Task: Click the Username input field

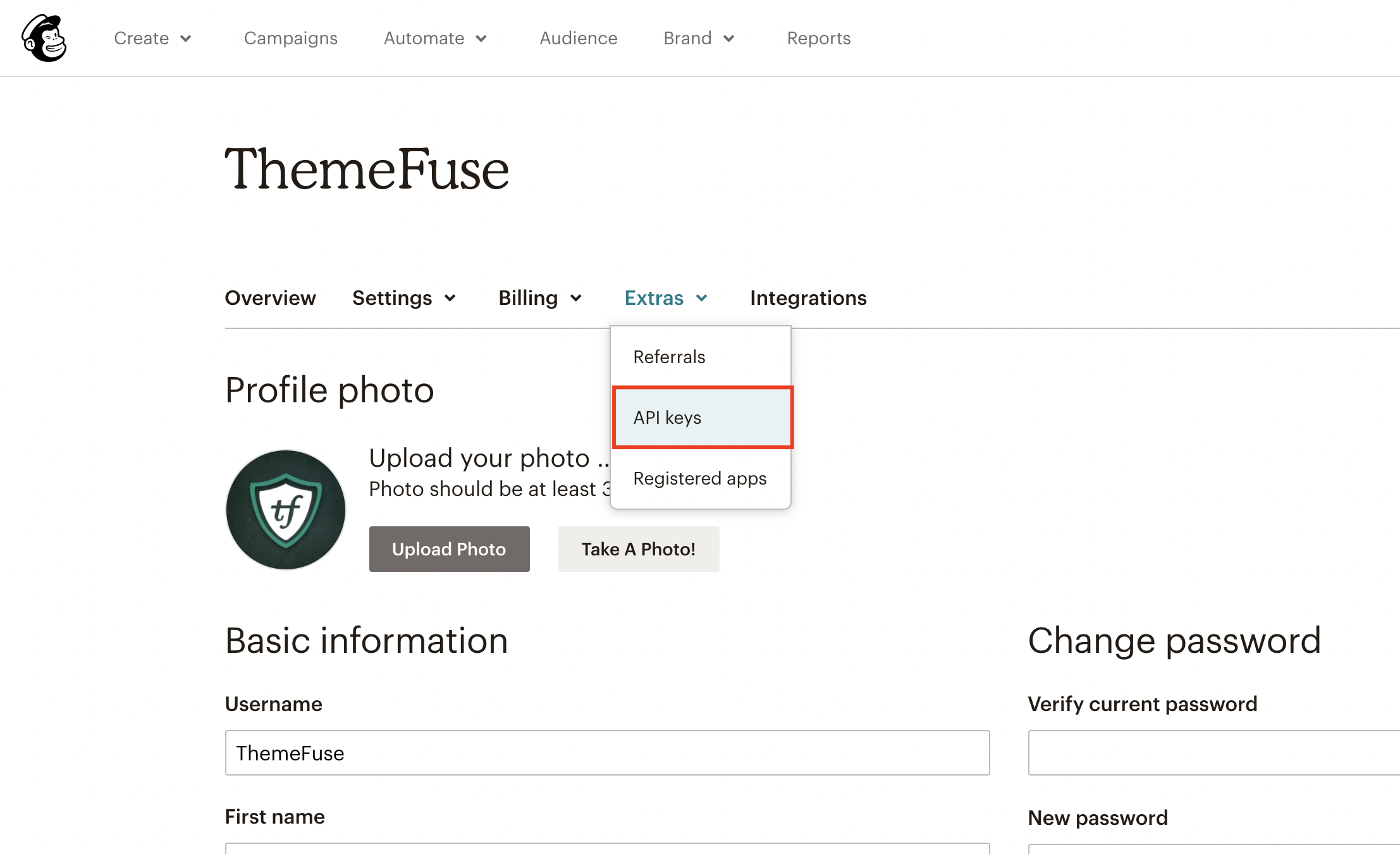Action: pyautogui.click(x=605, y=753)
